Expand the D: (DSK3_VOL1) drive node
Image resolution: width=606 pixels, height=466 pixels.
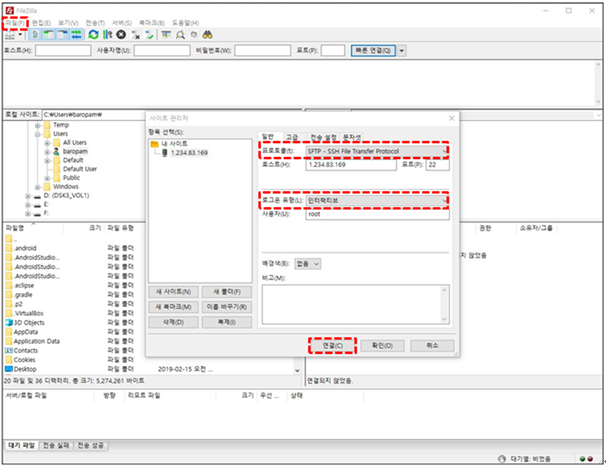click(28, 196)
